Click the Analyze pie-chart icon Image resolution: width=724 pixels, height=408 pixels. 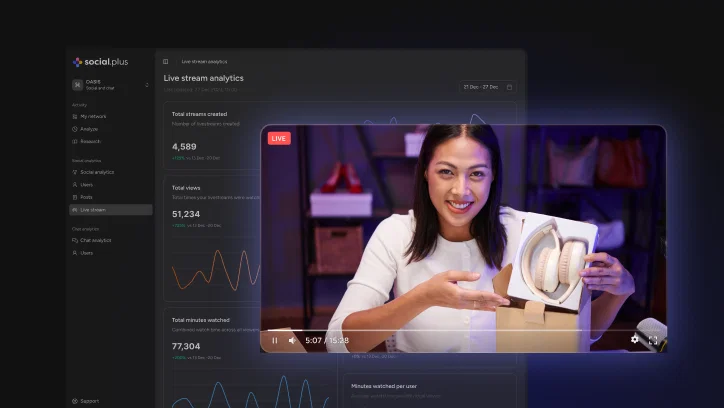click(75, 129)
